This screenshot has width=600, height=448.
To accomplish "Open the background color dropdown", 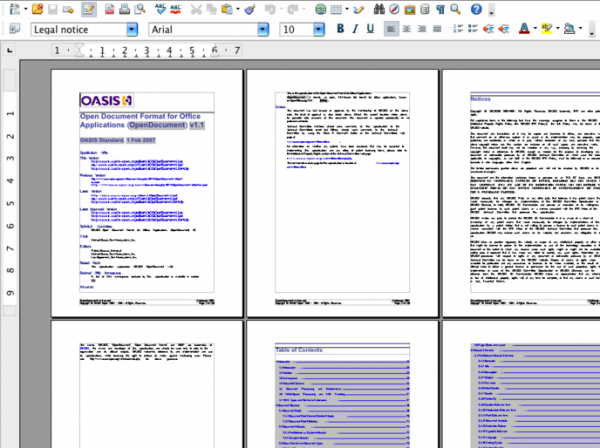I will (x=580, y=29).
